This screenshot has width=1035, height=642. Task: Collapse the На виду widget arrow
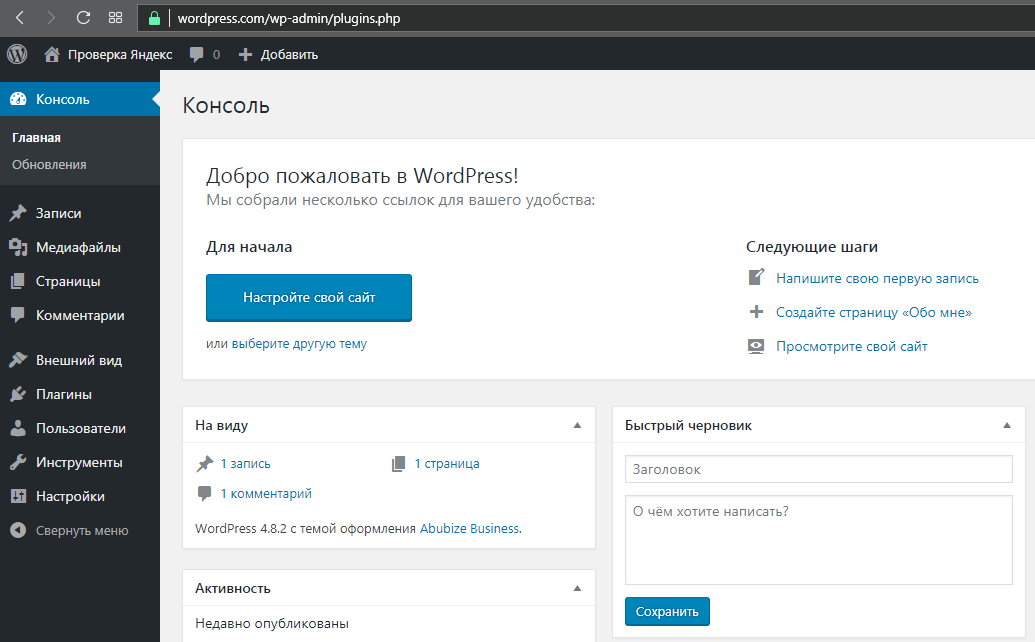577,425
